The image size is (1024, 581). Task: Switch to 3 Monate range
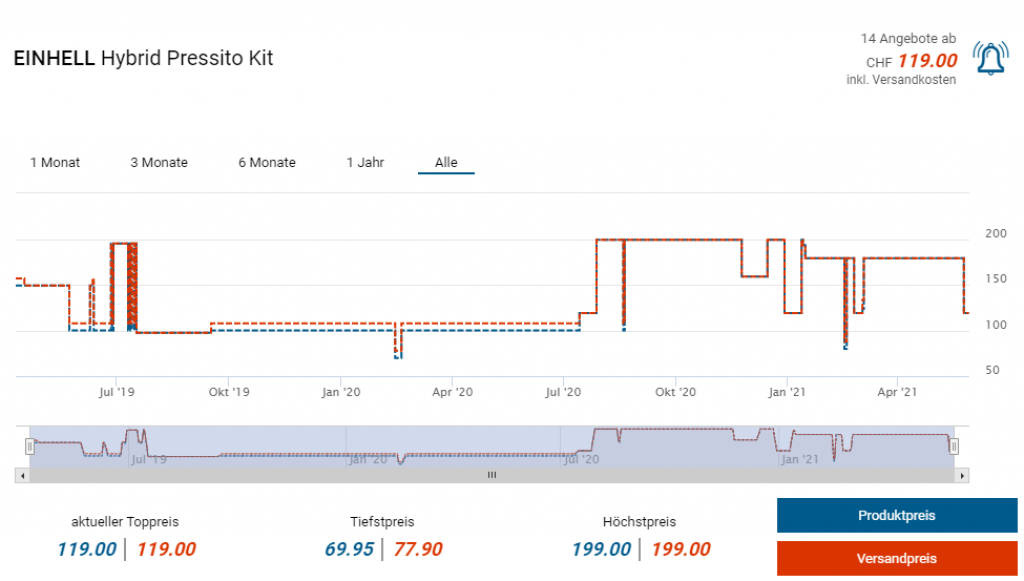pos(159,162)
